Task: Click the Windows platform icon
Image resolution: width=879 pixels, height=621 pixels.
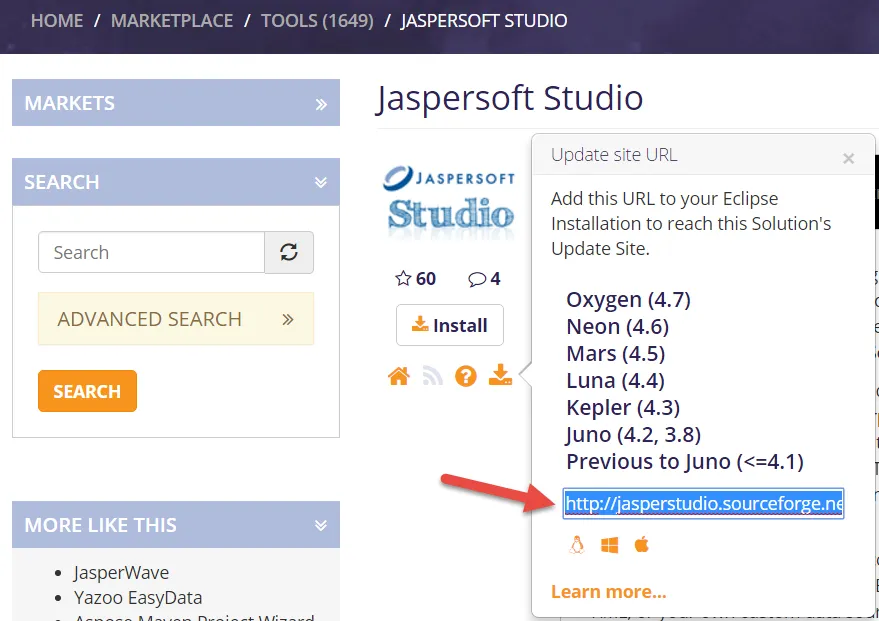Action: [609, 545]
